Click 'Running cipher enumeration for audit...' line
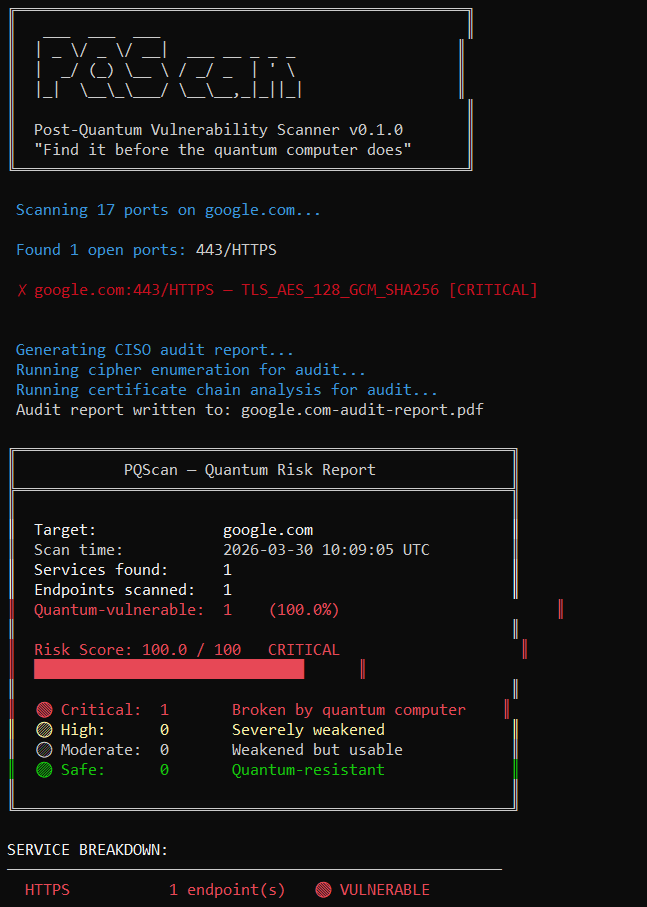Viewport: 647px width, 907px height. pos(191,370)
